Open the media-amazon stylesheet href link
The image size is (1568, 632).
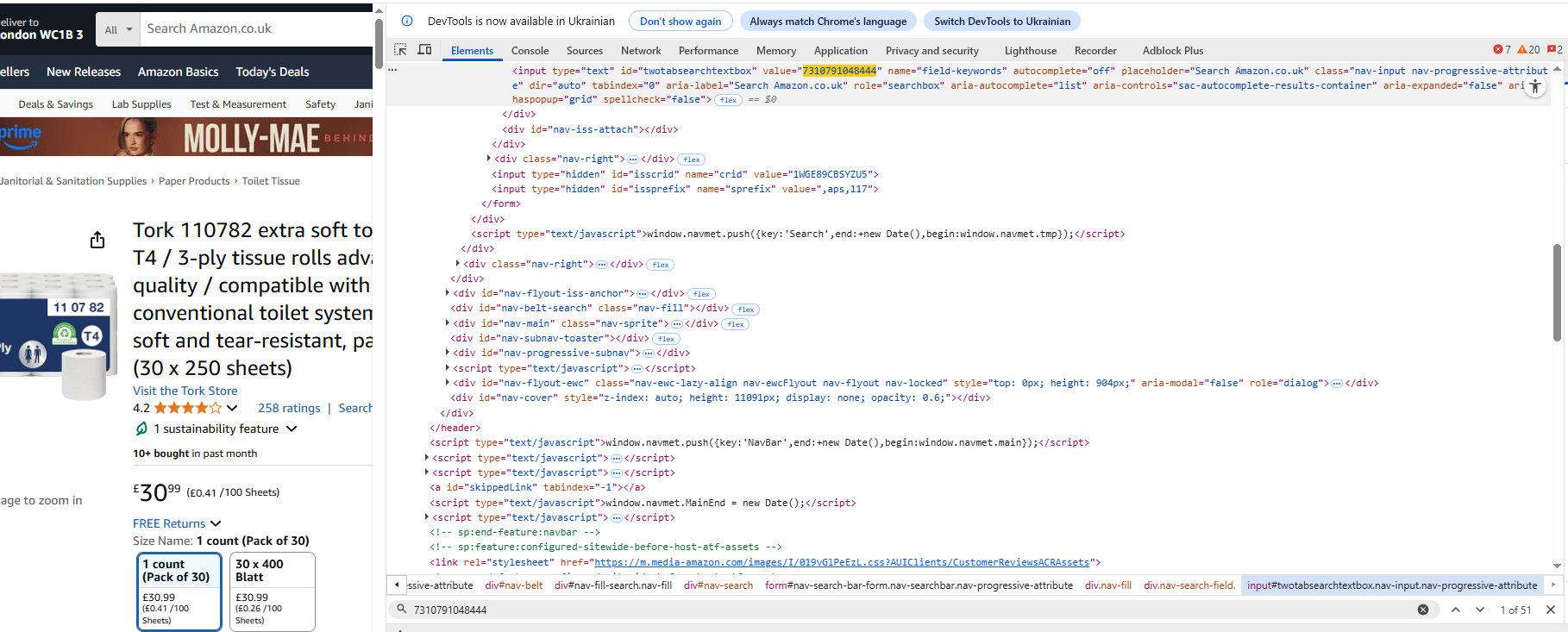tap(842, 562)
